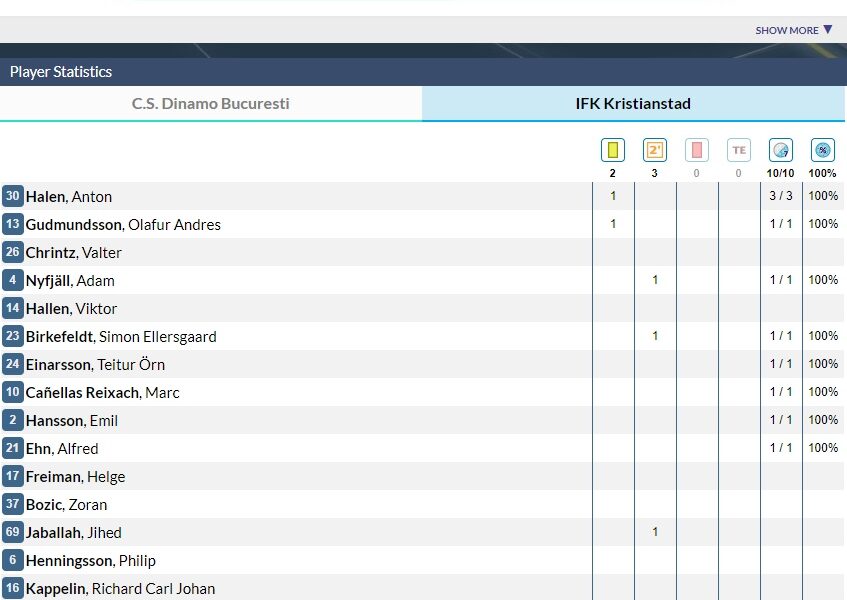This screenshot has width=847, height=600.
Task: Click Birkefeldt's 1 / 1 goals cell
Action: pyautogui.click(x=781, y=336)
